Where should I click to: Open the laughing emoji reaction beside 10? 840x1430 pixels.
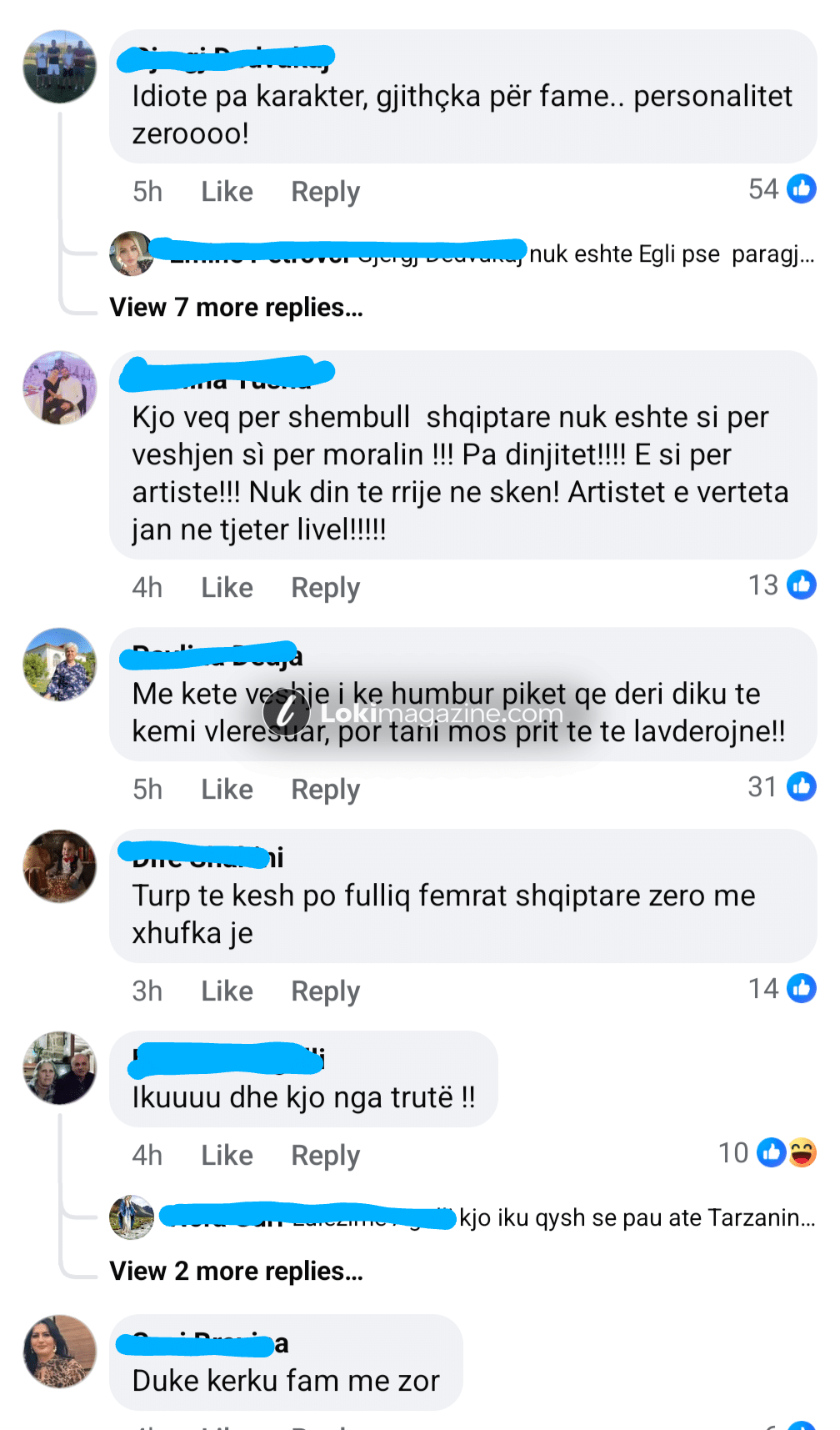pos(802,1153)
